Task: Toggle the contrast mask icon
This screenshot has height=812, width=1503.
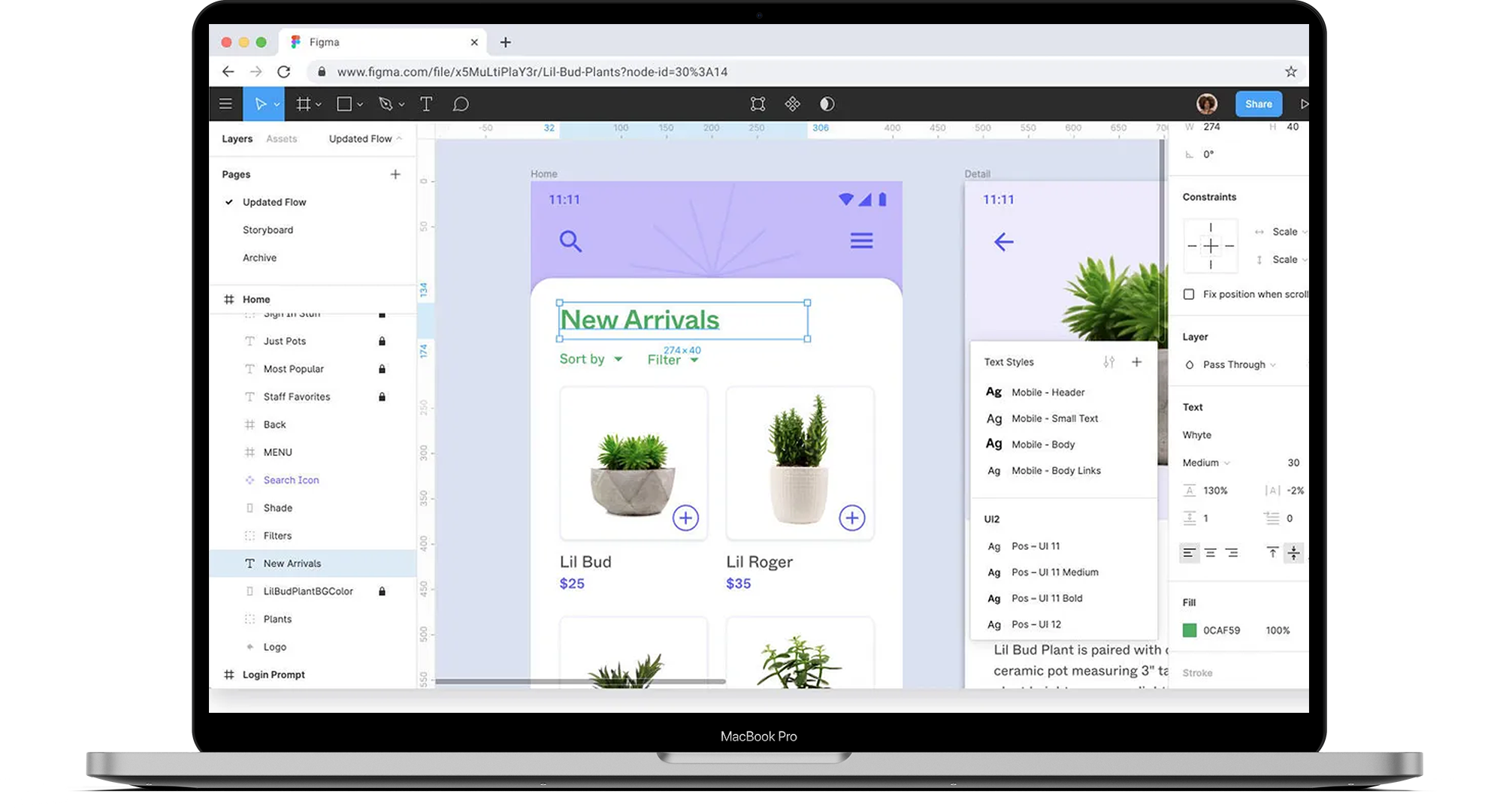Action: click(827, 104)
